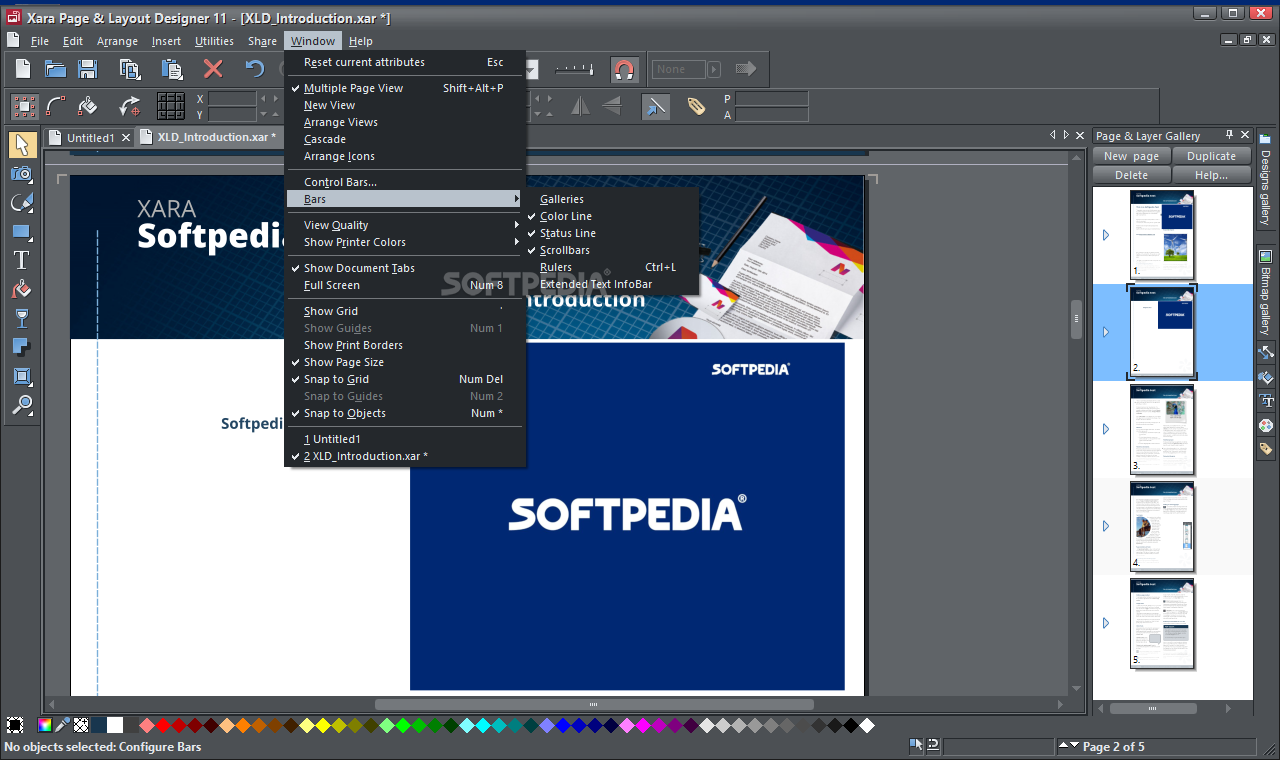The image size is (1280, 760).
Task: Open the Arrange menu
Action: coord(117,41)
